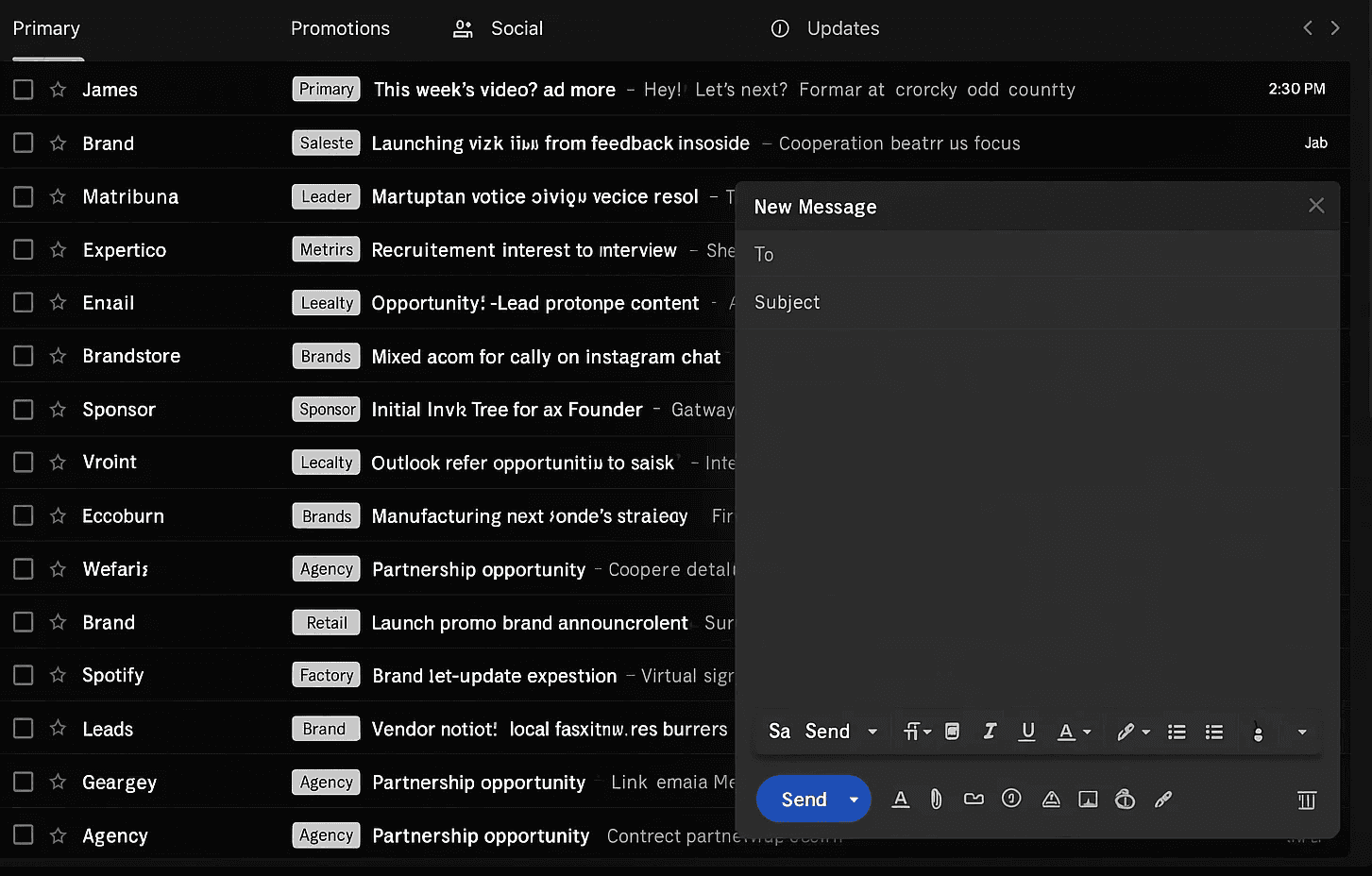Open the font family dropdown labeled Send
The width and height of the screenshot is (1372, 876).
click(x=841, y=732)
